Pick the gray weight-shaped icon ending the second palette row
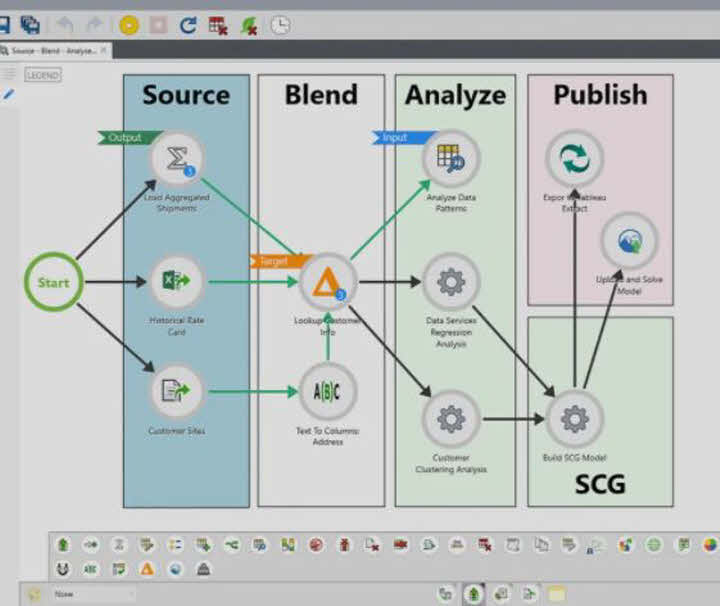This screenshot has width=720, height=606. (203, 569)
